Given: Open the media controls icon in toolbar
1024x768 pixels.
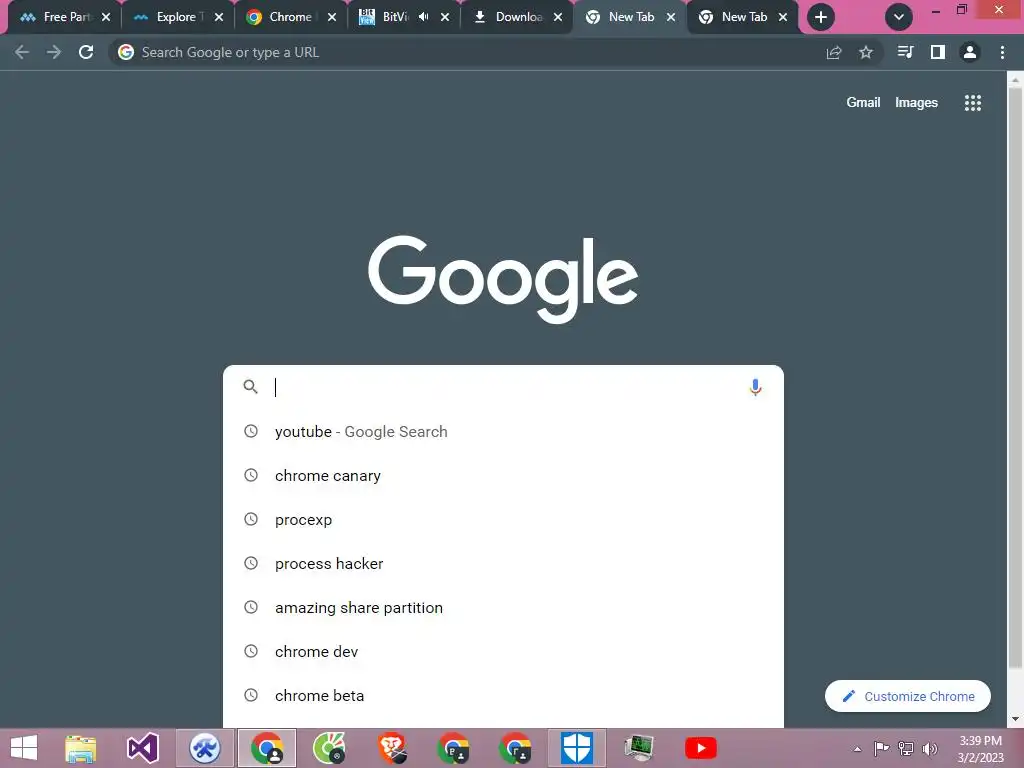Looking at the screenshot, I should [905, 52].
